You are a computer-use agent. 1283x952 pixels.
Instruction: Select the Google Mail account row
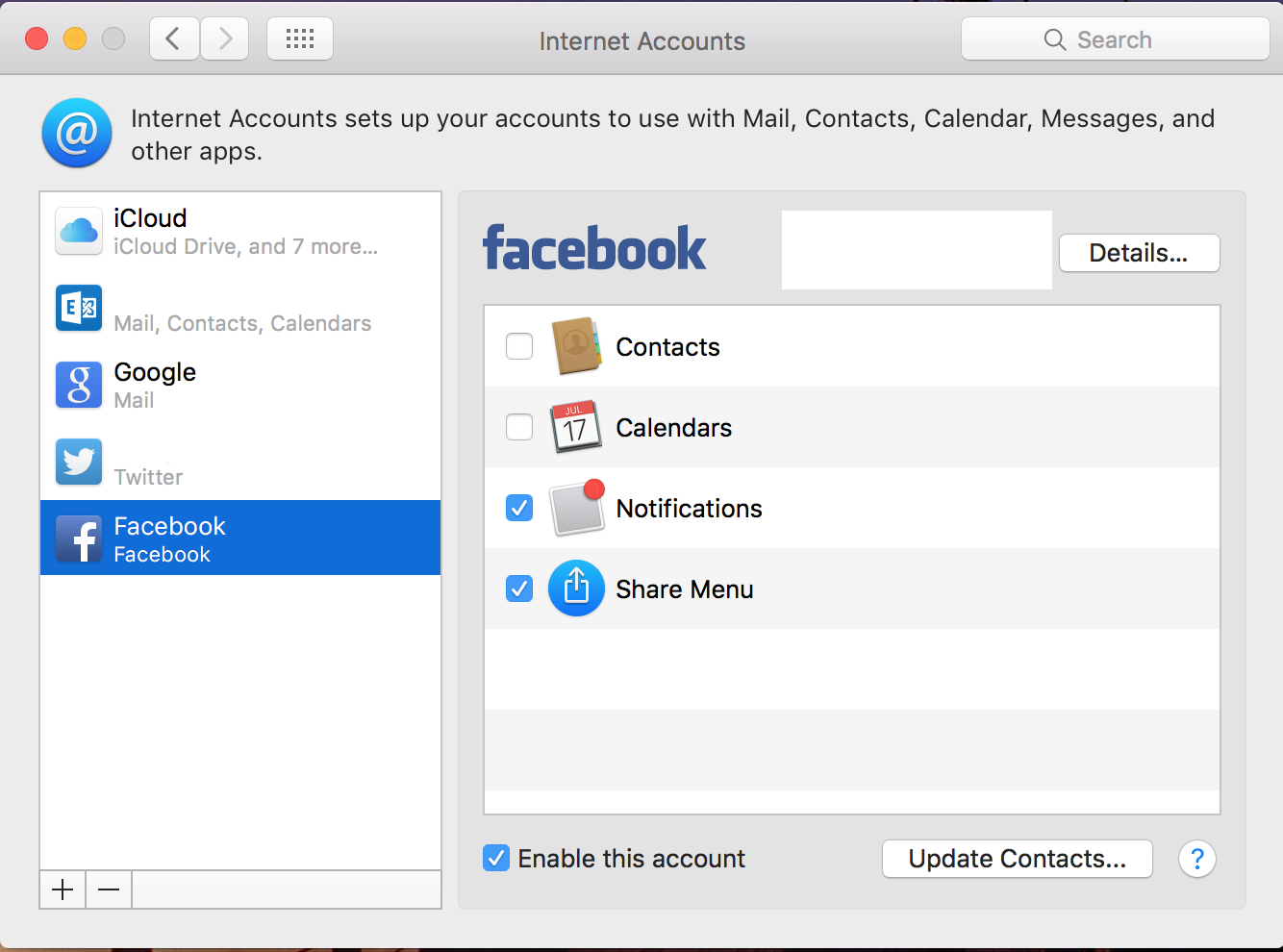[x=240, y=385]
